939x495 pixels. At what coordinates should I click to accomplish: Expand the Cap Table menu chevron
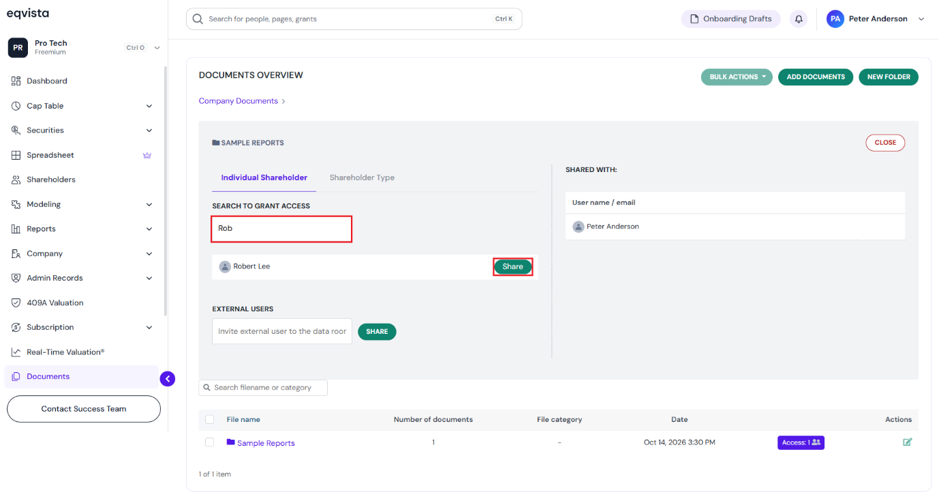click(149, 106)
